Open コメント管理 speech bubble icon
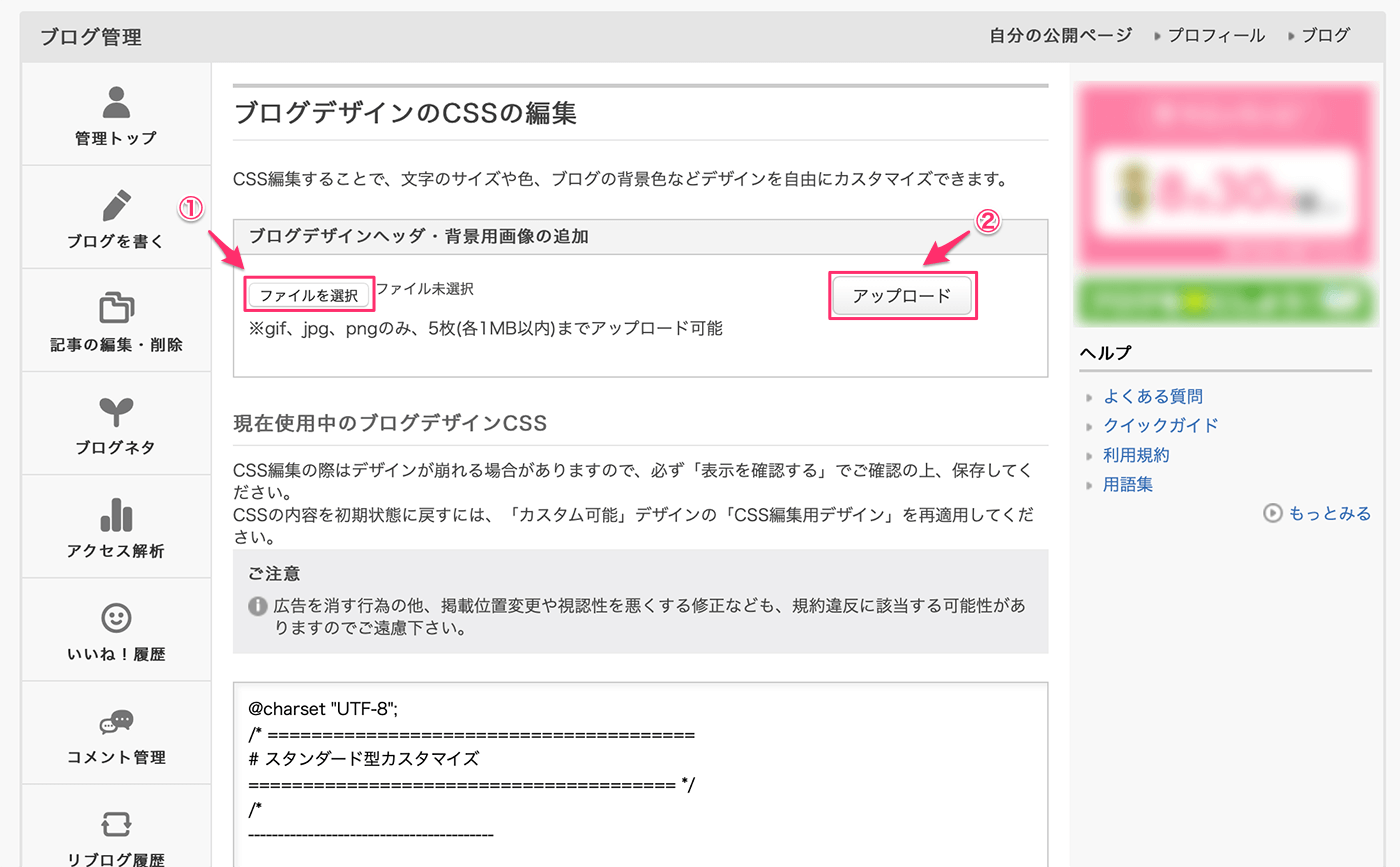The image size is (1400, 867). click(116, 721)
